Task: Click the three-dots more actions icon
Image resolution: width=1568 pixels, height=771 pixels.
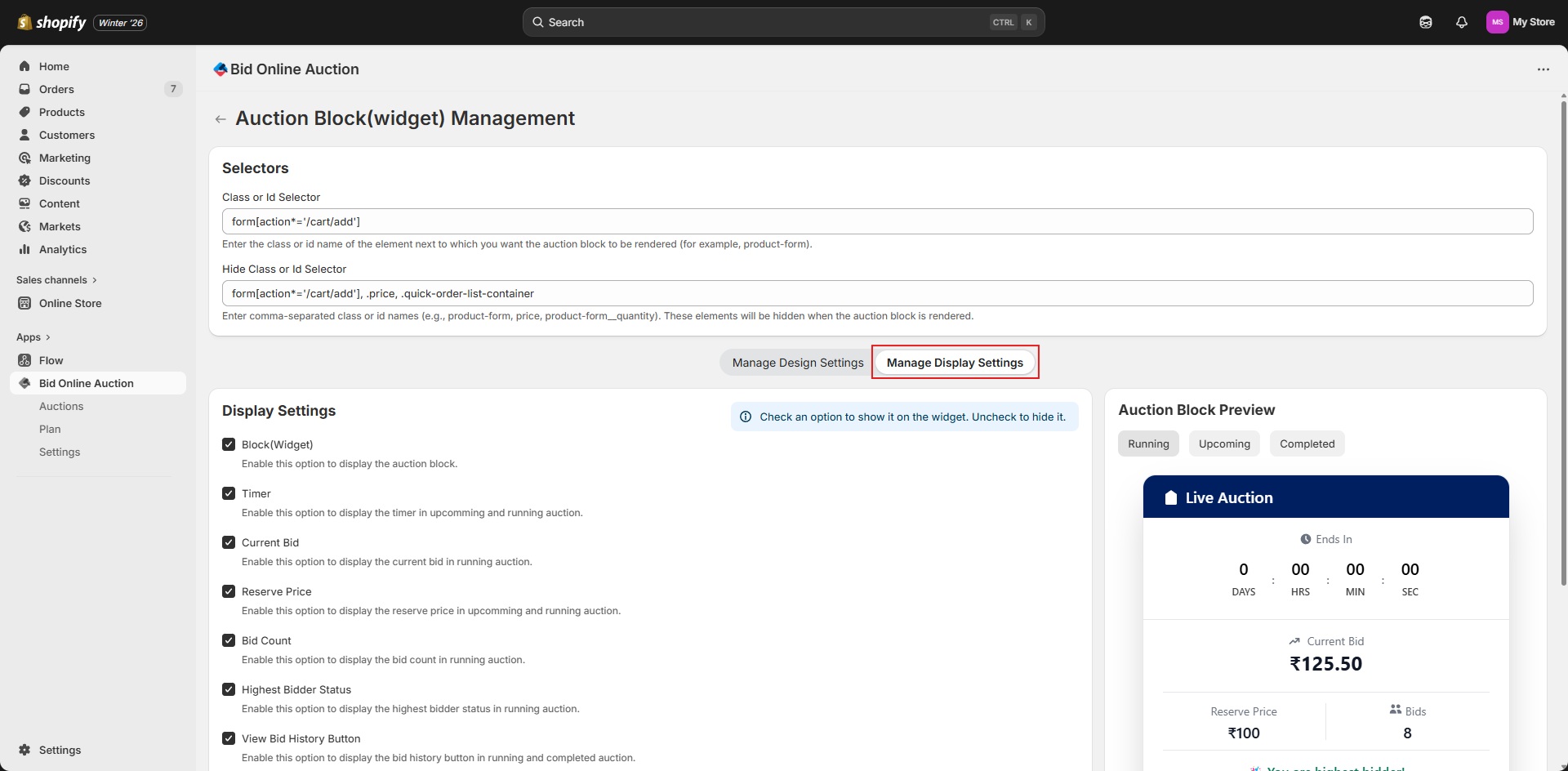Action: click(1543, 69)
